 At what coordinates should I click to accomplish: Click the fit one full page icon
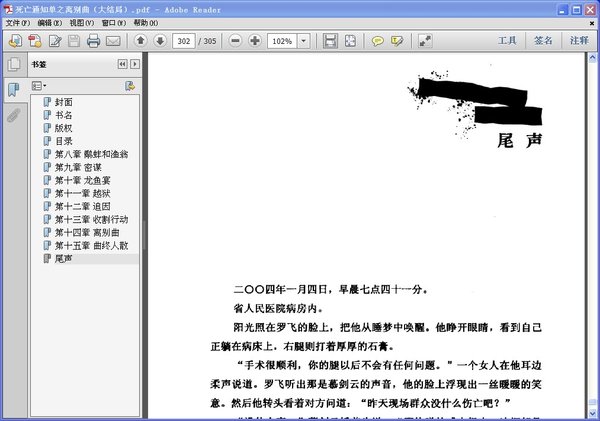pos(350,41)
